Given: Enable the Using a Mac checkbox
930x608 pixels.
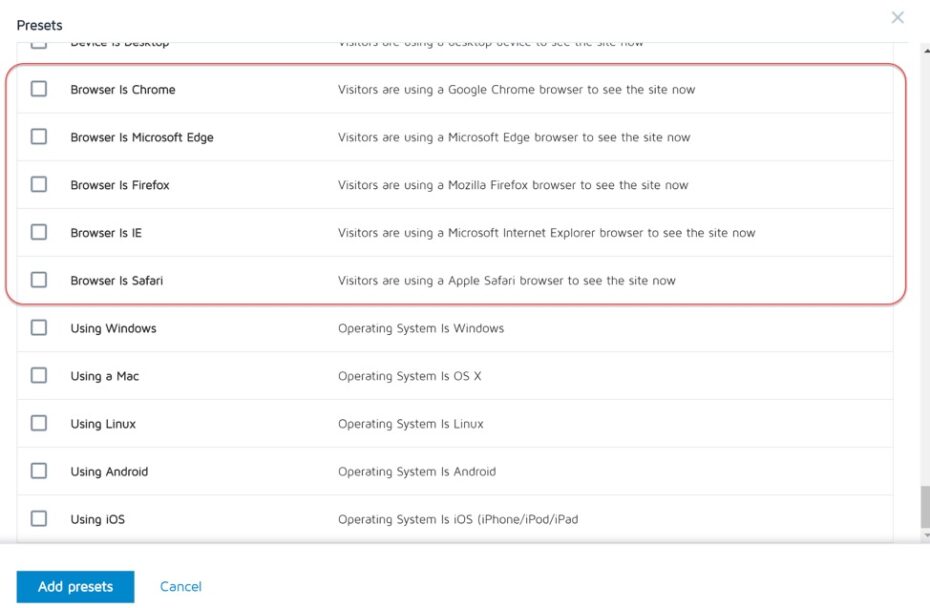Looking at the screenshot, I should (x=39, y=376).
